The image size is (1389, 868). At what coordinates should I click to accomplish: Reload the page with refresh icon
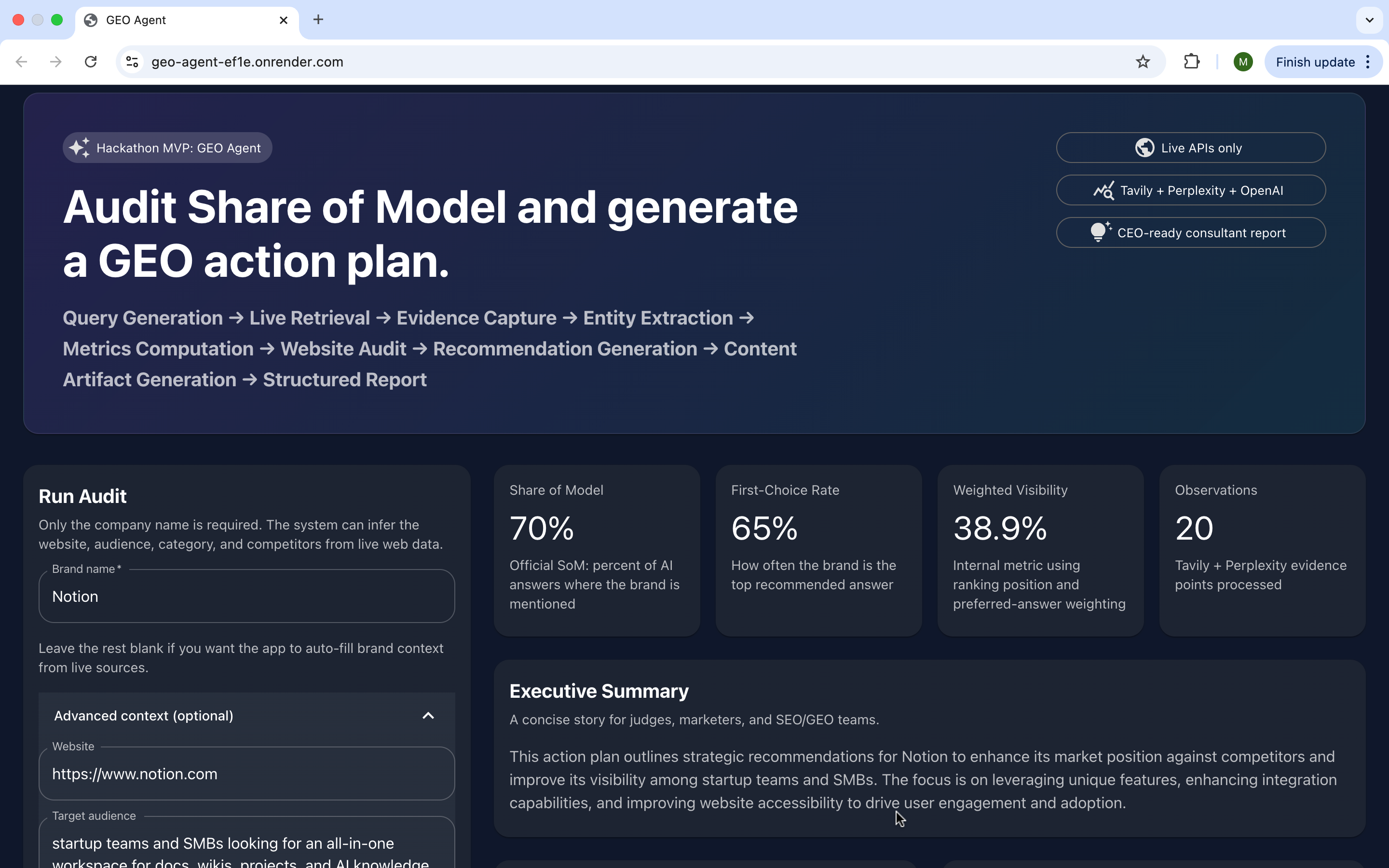[x=91, y=62]
